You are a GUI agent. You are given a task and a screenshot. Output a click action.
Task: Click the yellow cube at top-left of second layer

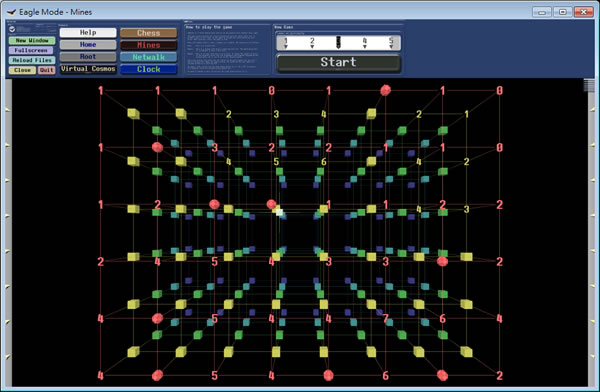[x=133, y=114]
